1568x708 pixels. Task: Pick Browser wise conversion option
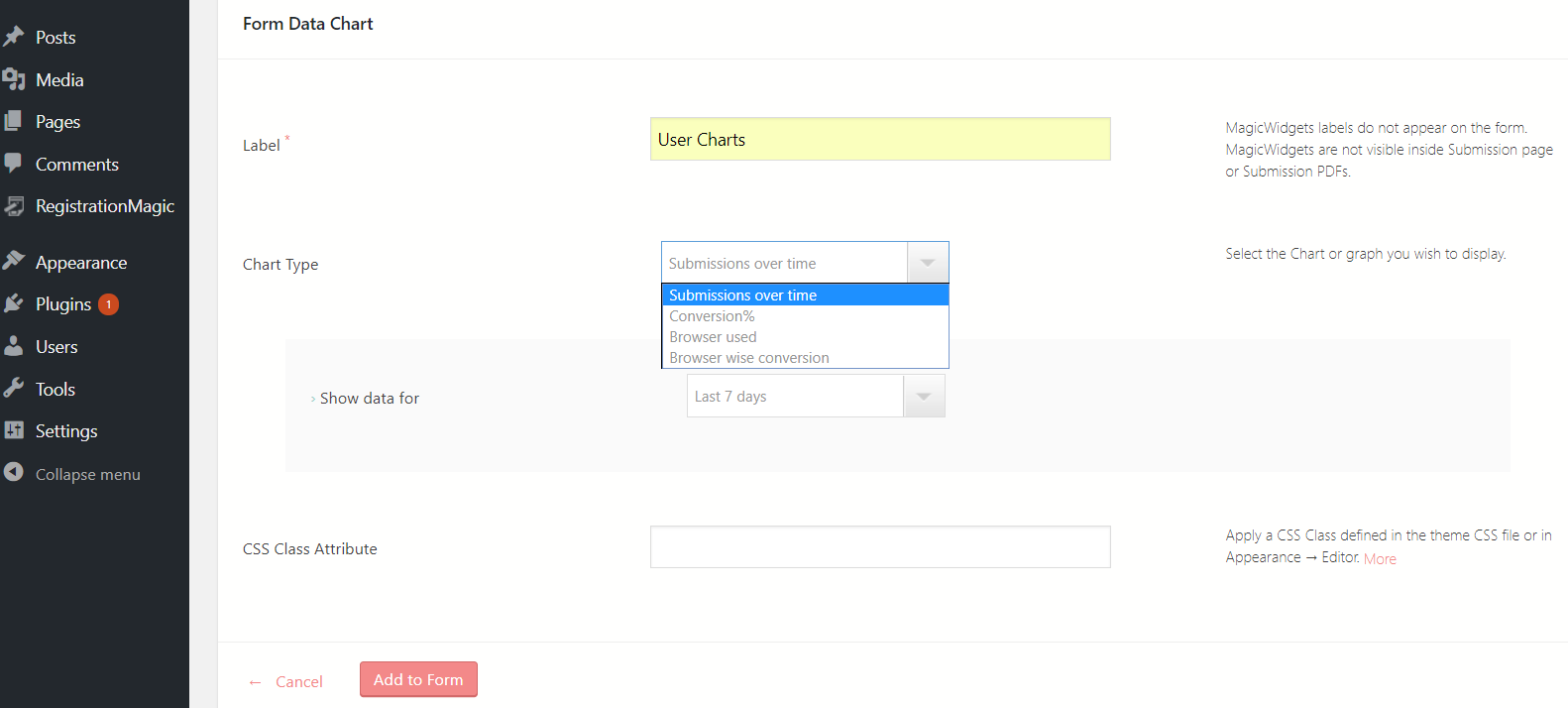749,358
